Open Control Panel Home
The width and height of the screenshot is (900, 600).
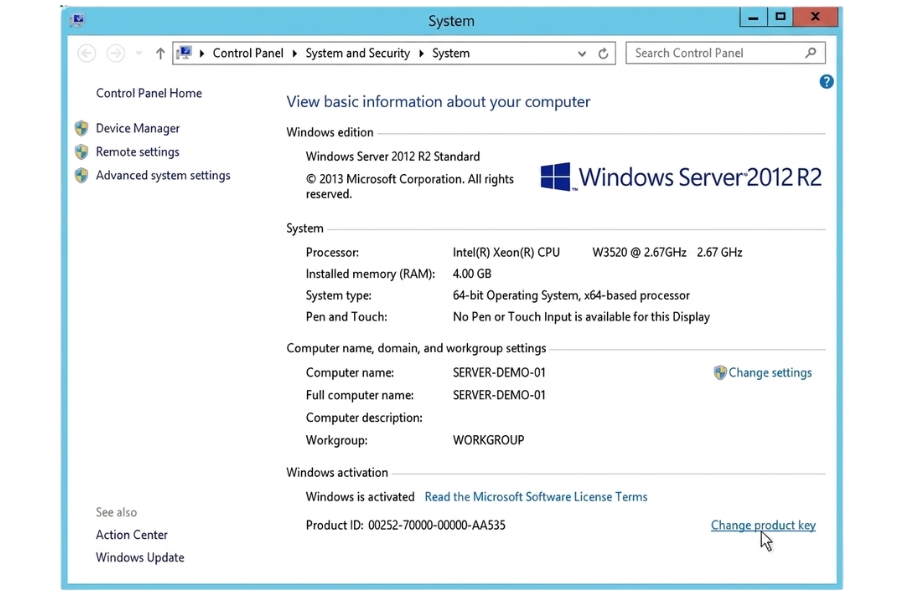coord(149,93)
